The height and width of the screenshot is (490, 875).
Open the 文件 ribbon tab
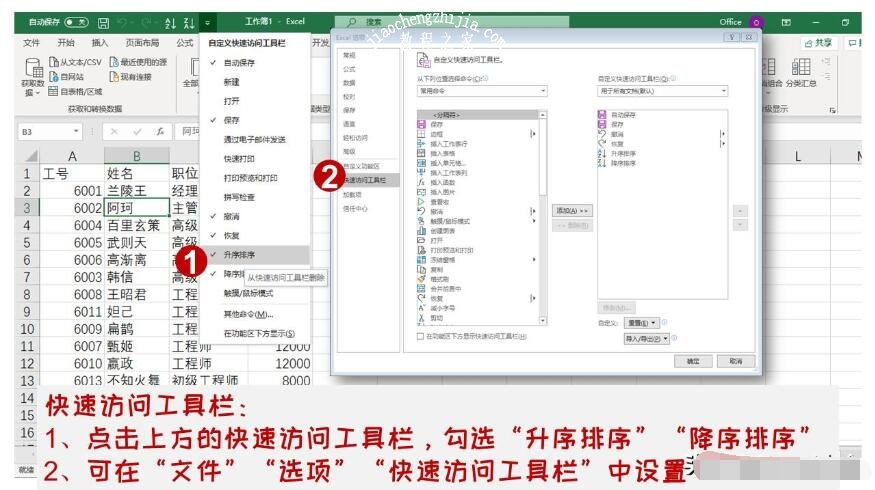[31, 42]
